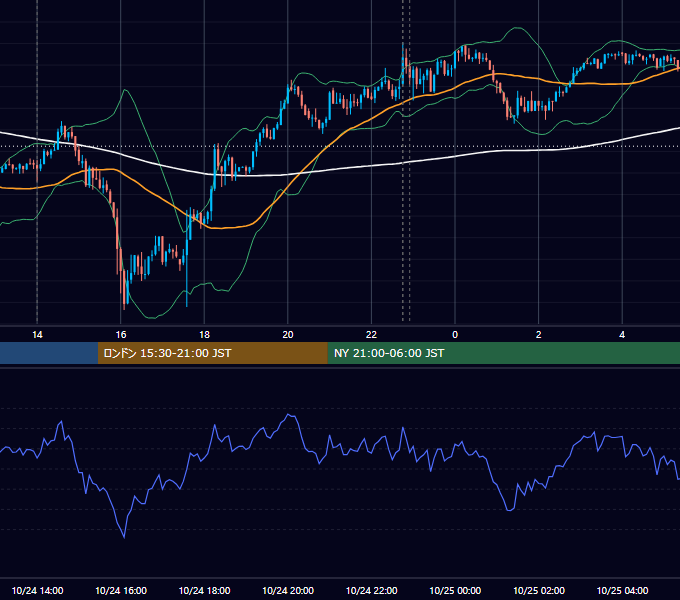Click the London 15:30-21:00 JST session band
This screenshot has width=680, height=600.
coord(212,353)
